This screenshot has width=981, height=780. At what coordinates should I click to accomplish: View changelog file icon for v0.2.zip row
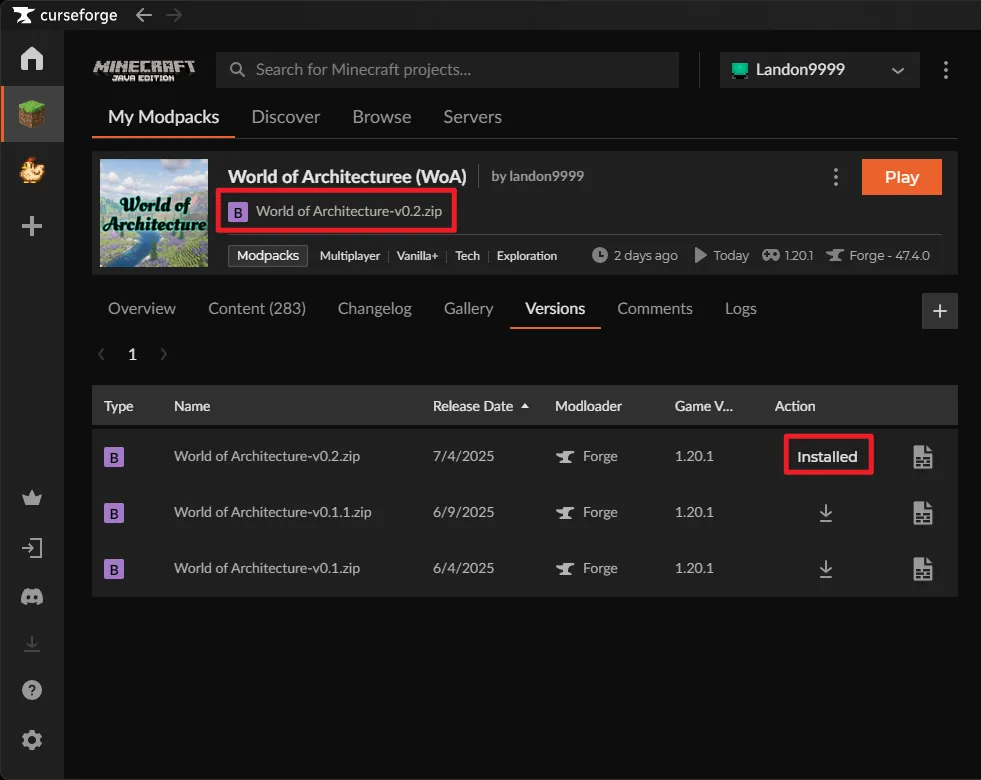click(923, 457)
